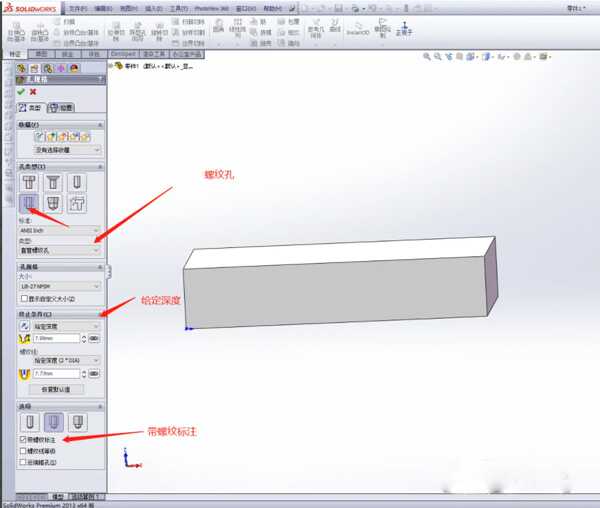The width and height of the screenshot is (600, 508).
Task: Open the FeatureManager design tree tab icon
Action: [x=21, y=68]
